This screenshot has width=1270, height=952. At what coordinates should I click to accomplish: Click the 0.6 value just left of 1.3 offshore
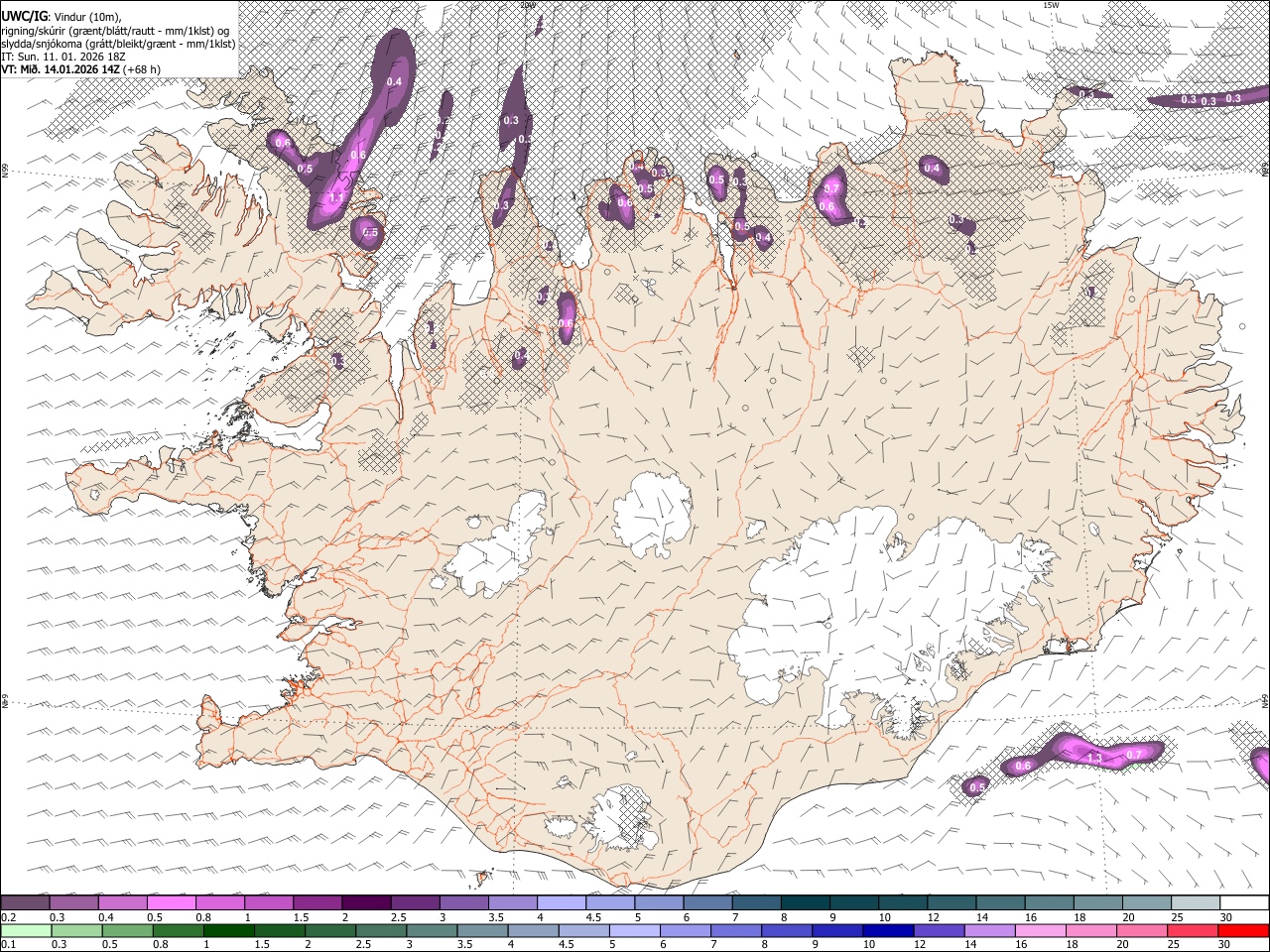pos(1024,766)
